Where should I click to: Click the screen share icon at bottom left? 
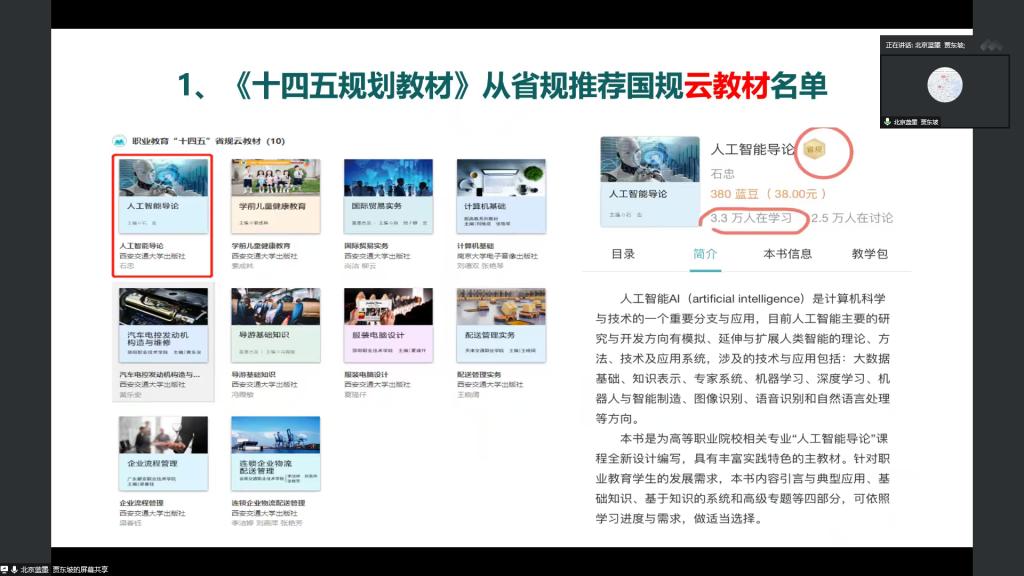pos(7,569)
